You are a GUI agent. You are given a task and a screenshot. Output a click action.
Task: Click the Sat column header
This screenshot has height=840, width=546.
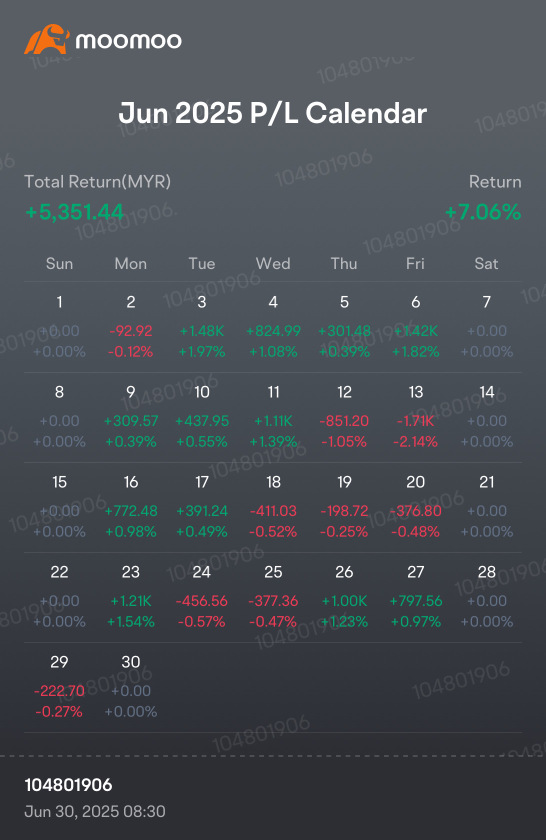[487, 264]
